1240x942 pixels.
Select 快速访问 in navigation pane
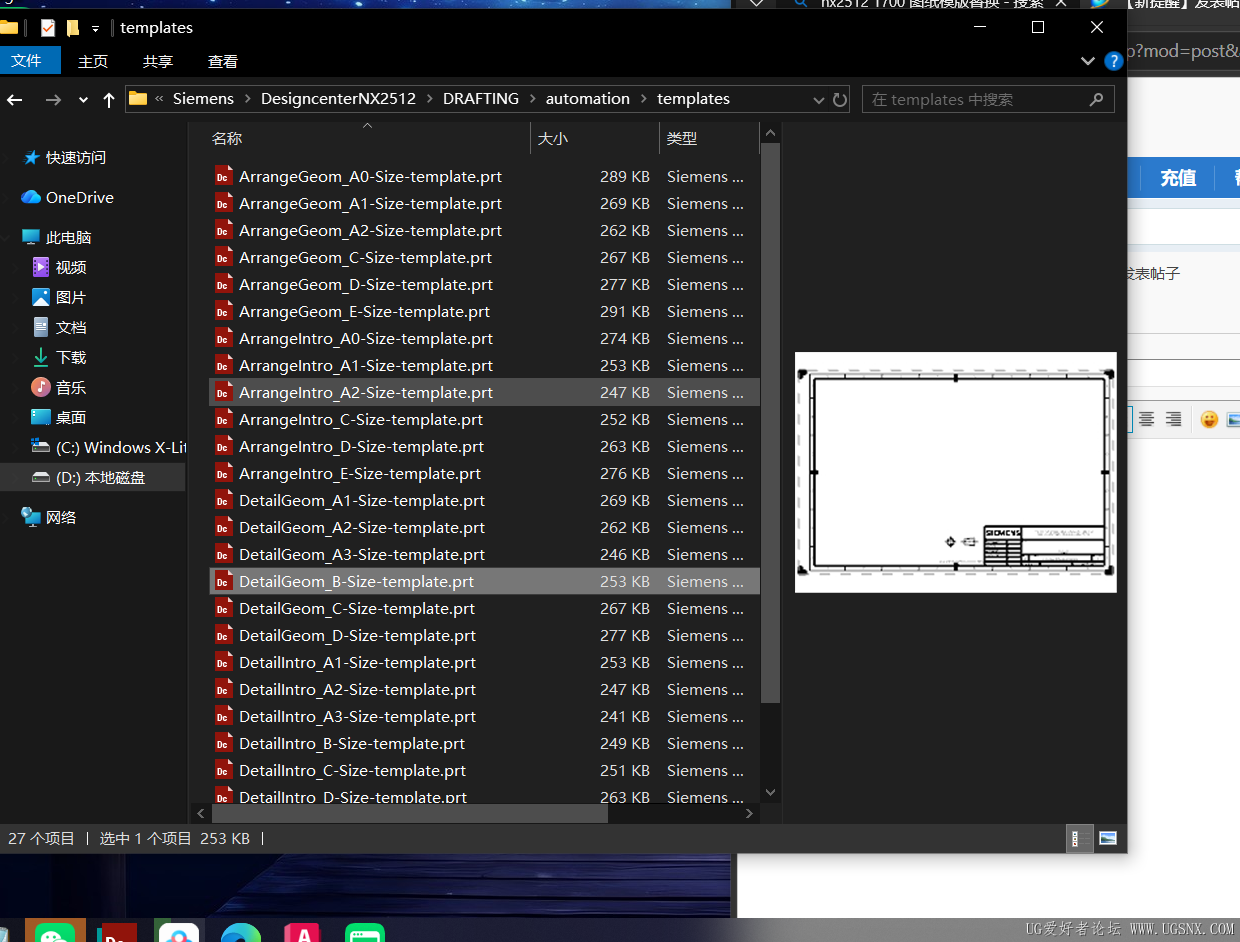pos(75,157)
